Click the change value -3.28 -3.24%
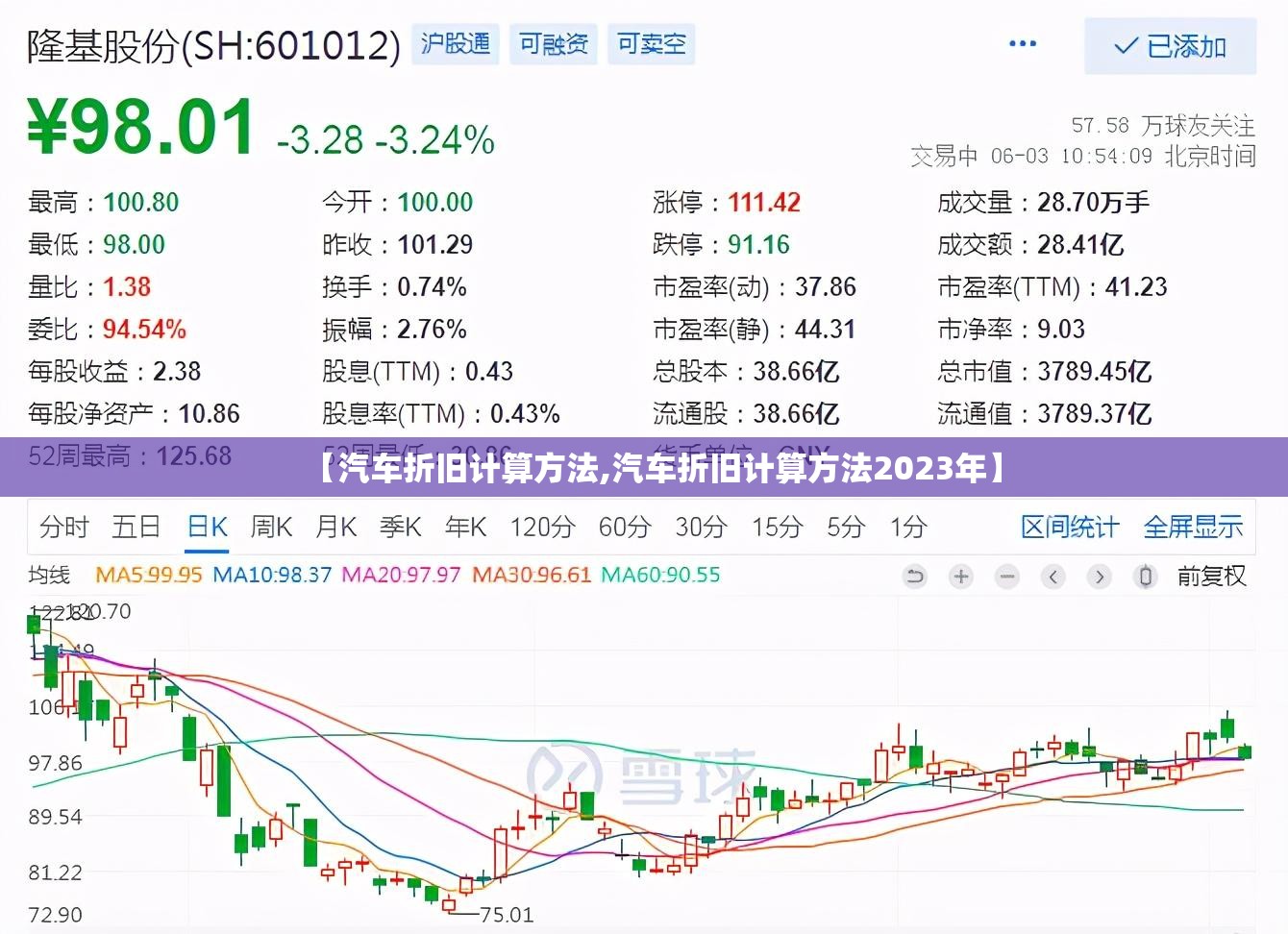This screenshot has height=934, width=1288. [x=385, y=140]
